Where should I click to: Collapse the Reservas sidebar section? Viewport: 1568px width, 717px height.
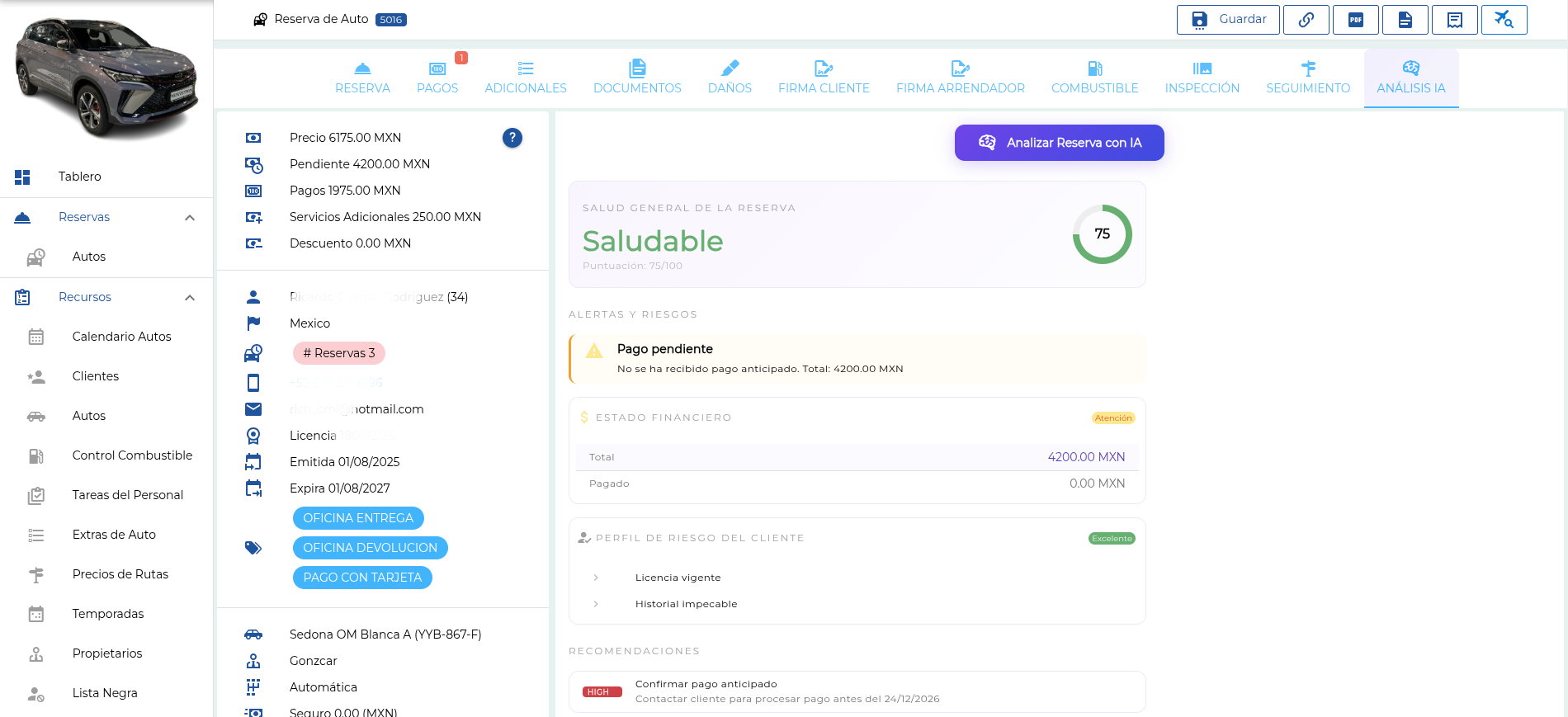[x=190, y=217]
